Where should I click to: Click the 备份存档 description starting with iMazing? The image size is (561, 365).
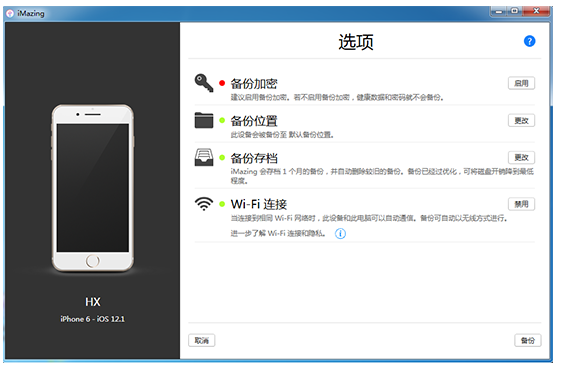click(x=382, y=176)
